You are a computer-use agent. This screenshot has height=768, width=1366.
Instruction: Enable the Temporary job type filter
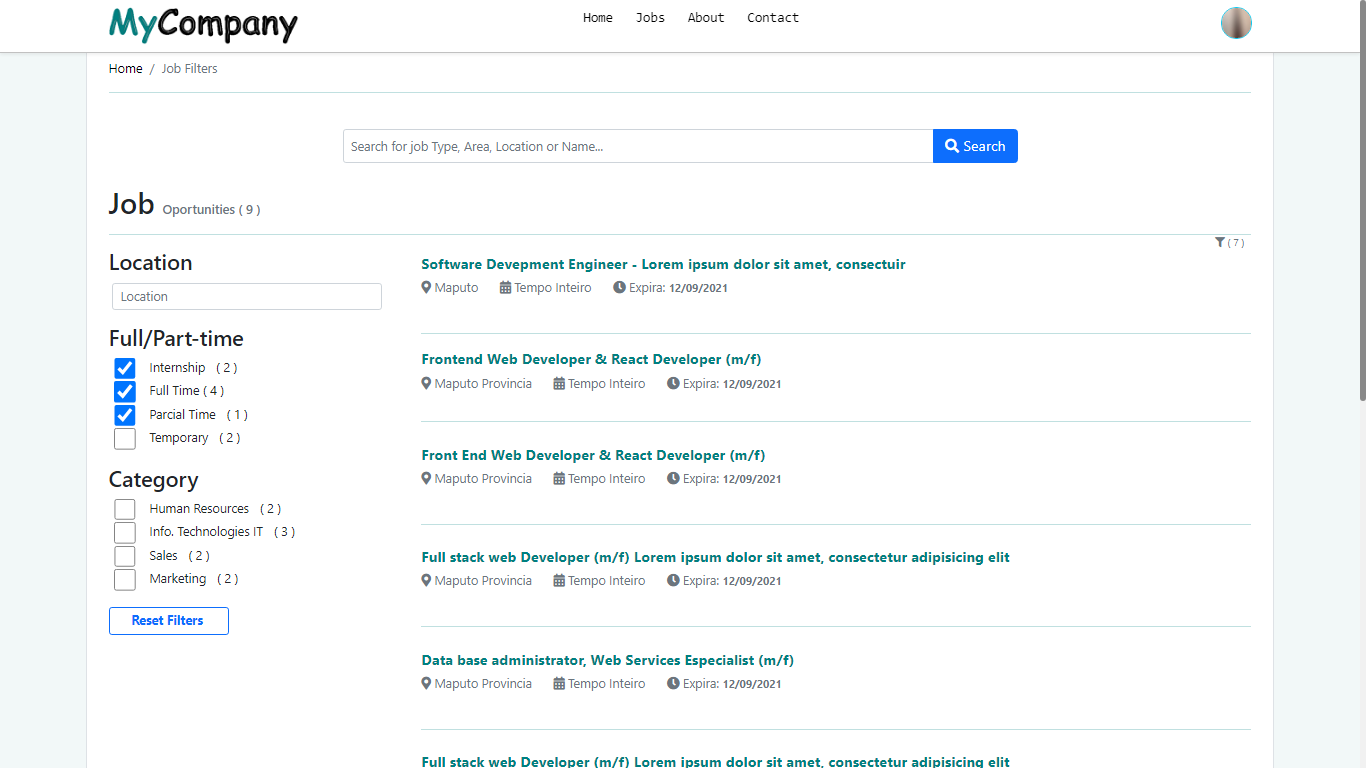coord(125,438)
